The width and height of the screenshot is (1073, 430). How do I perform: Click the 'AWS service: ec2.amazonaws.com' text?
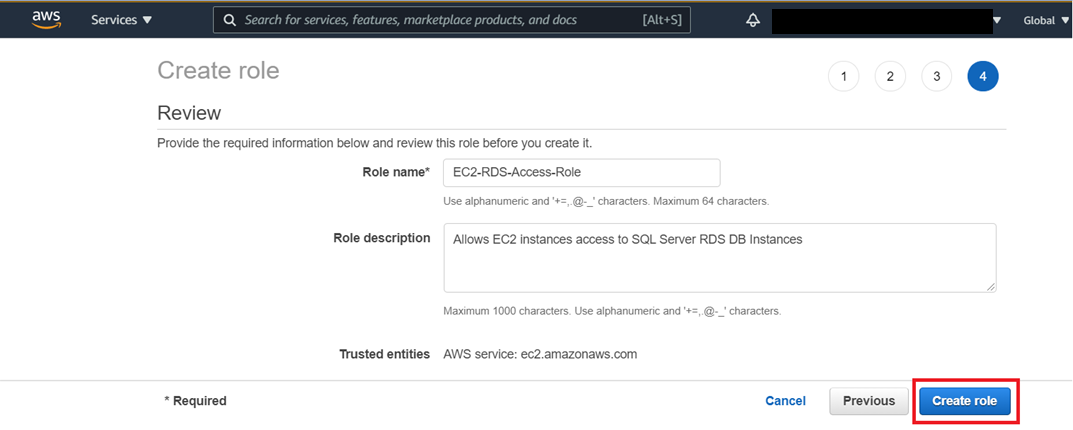540,355
